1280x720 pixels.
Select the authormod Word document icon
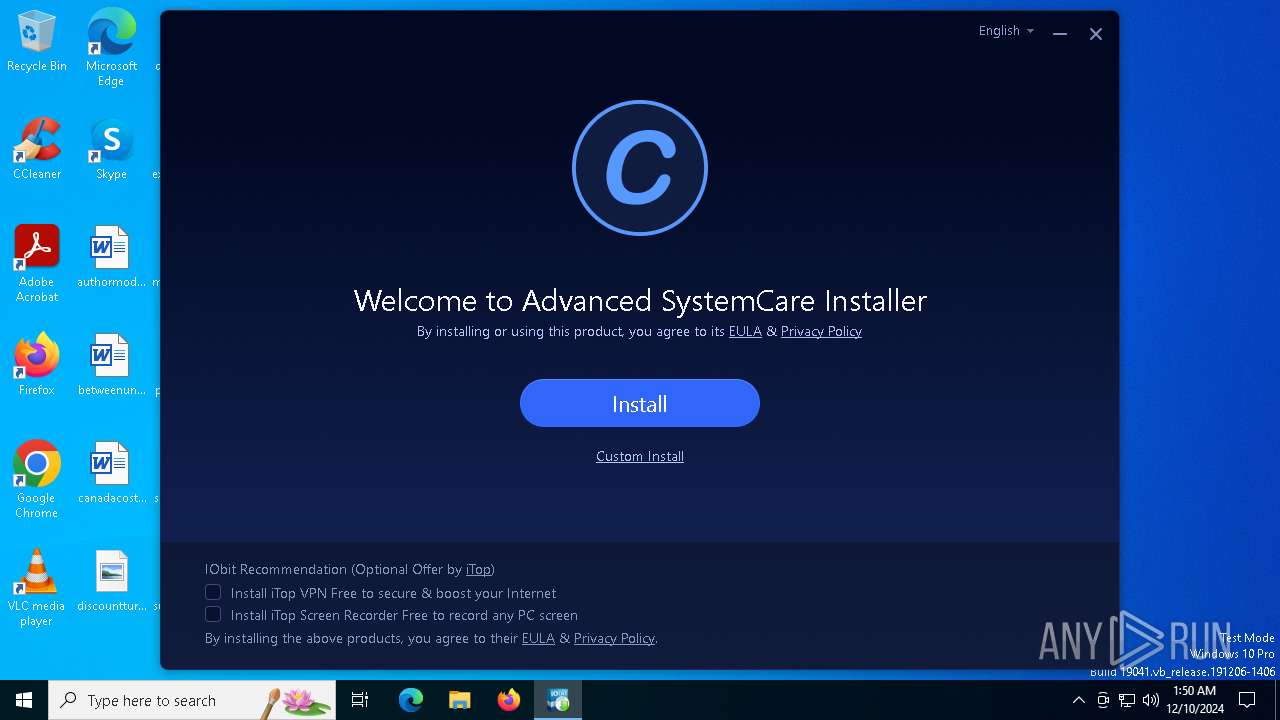pos(111,257)
